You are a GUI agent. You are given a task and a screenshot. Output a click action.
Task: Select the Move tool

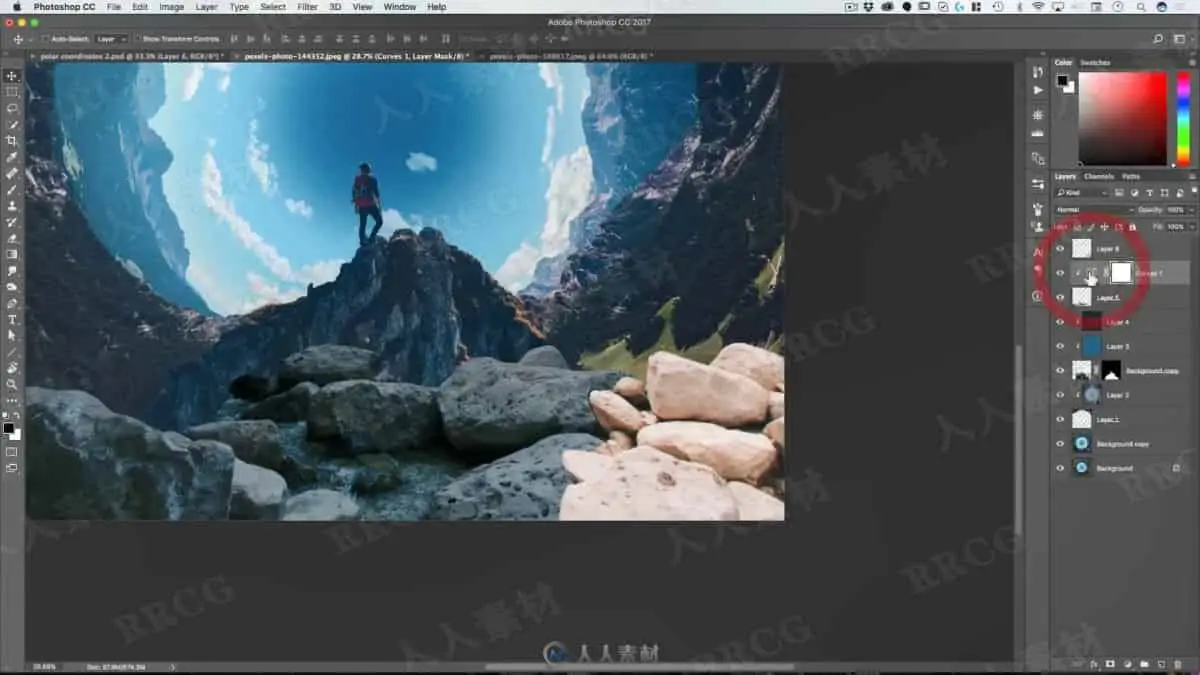[12, 76]
